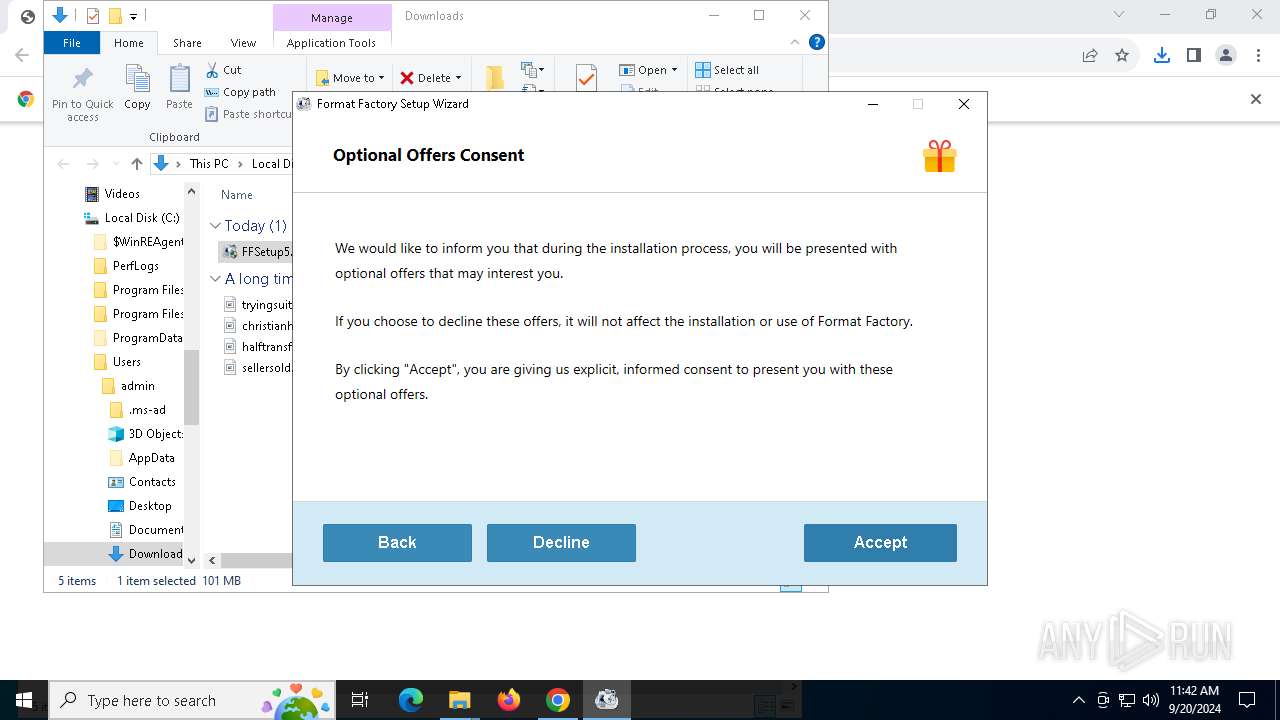Open File Explorer help icon
Image resolution: width=1280 pixels, height=720 pixels.
(x=817, y=42)
